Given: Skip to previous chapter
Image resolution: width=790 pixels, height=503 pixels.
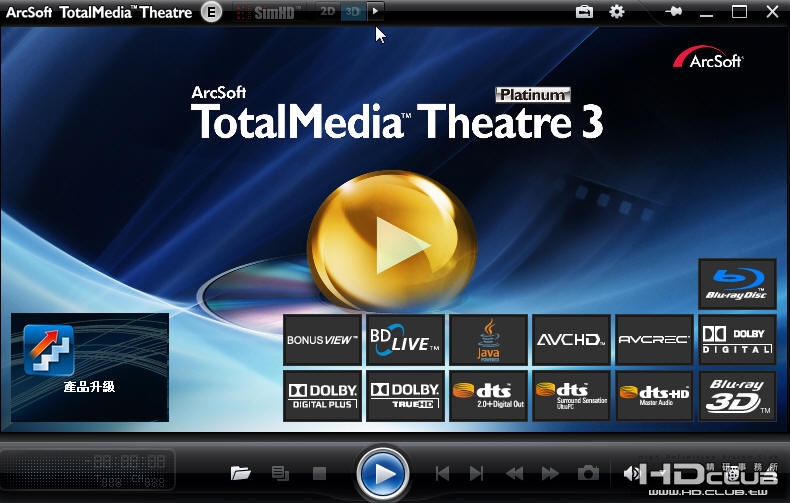Looking at the screenshot, I should (442, 473).
